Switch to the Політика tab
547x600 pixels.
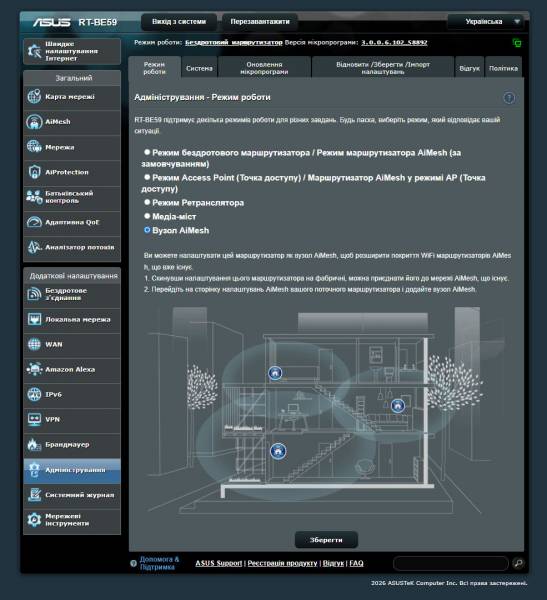pos(503,68)
